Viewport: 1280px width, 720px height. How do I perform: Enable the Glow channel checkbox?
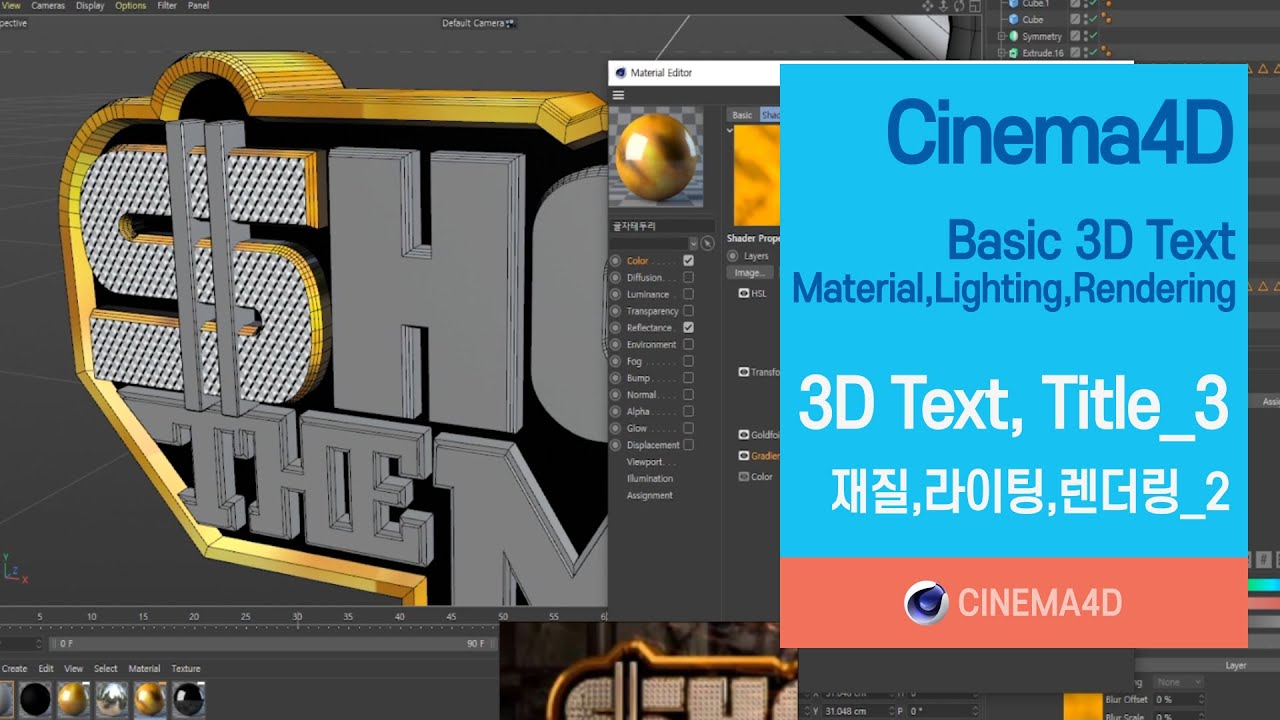pyautogui.click(x=688, y=428)
